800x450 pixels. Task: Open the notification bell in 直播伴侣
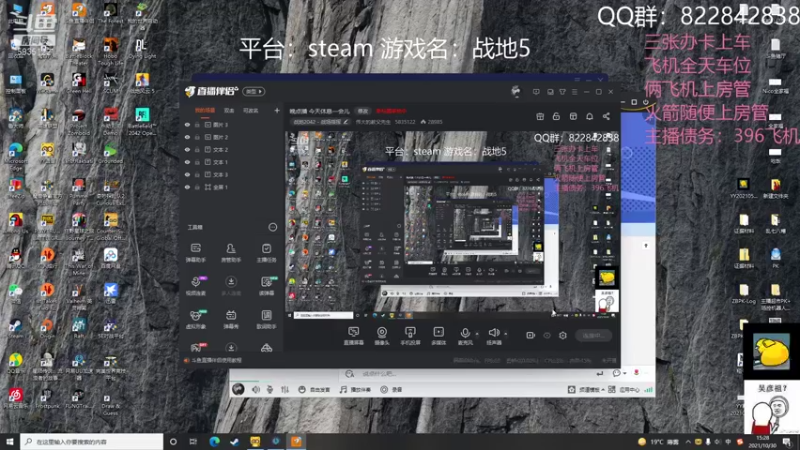589,116
